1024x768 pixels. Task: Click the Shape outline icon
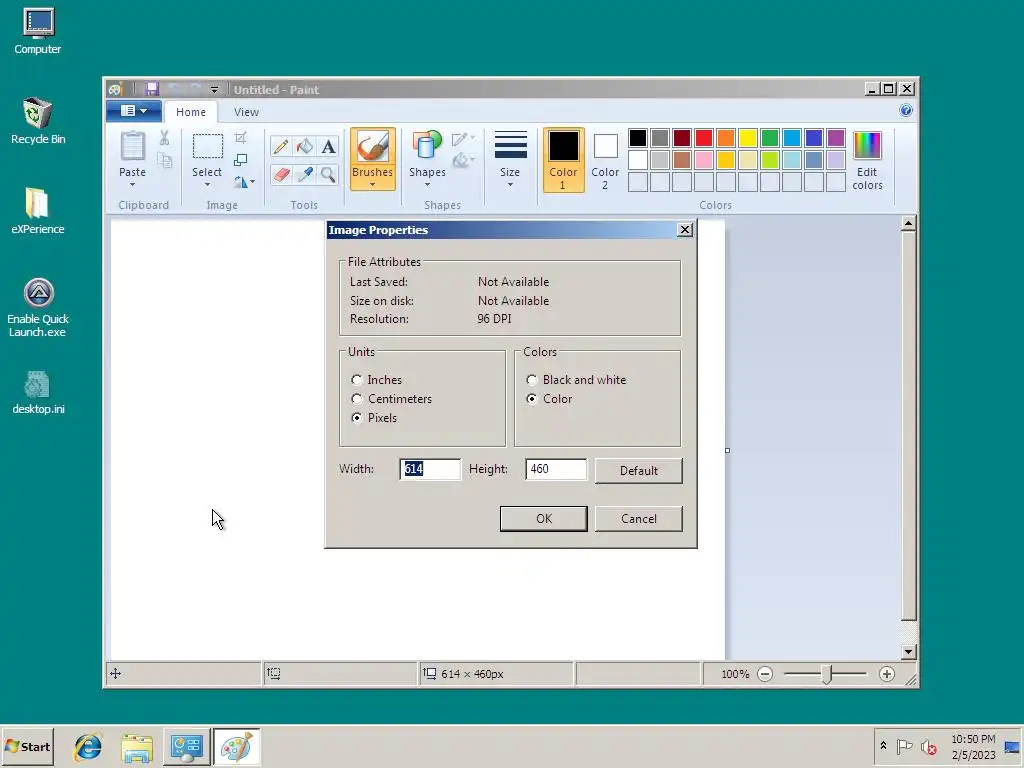459,138
